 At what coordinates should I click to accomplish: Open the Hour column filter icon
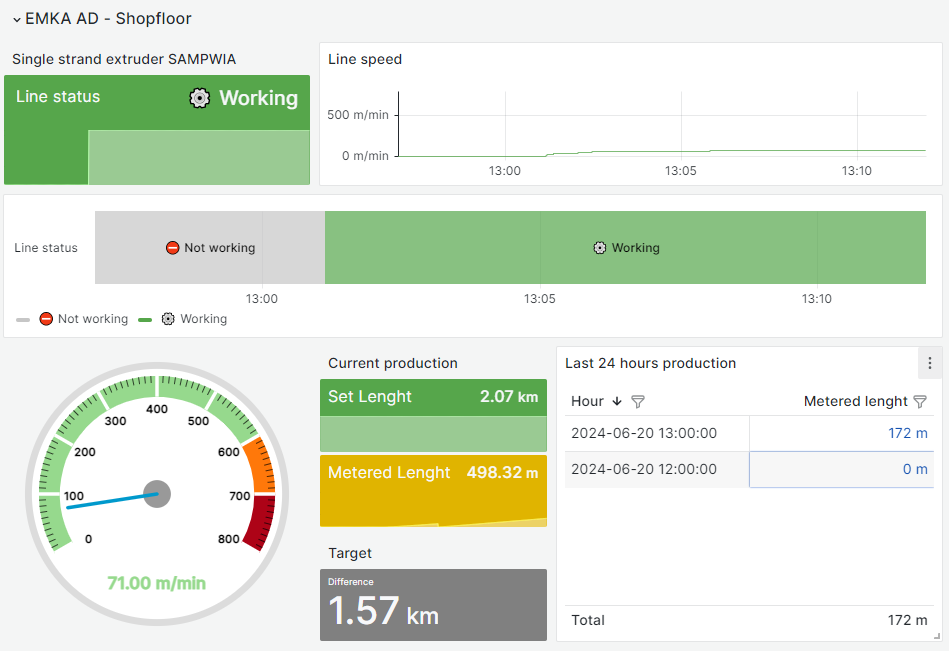(638, 401)
